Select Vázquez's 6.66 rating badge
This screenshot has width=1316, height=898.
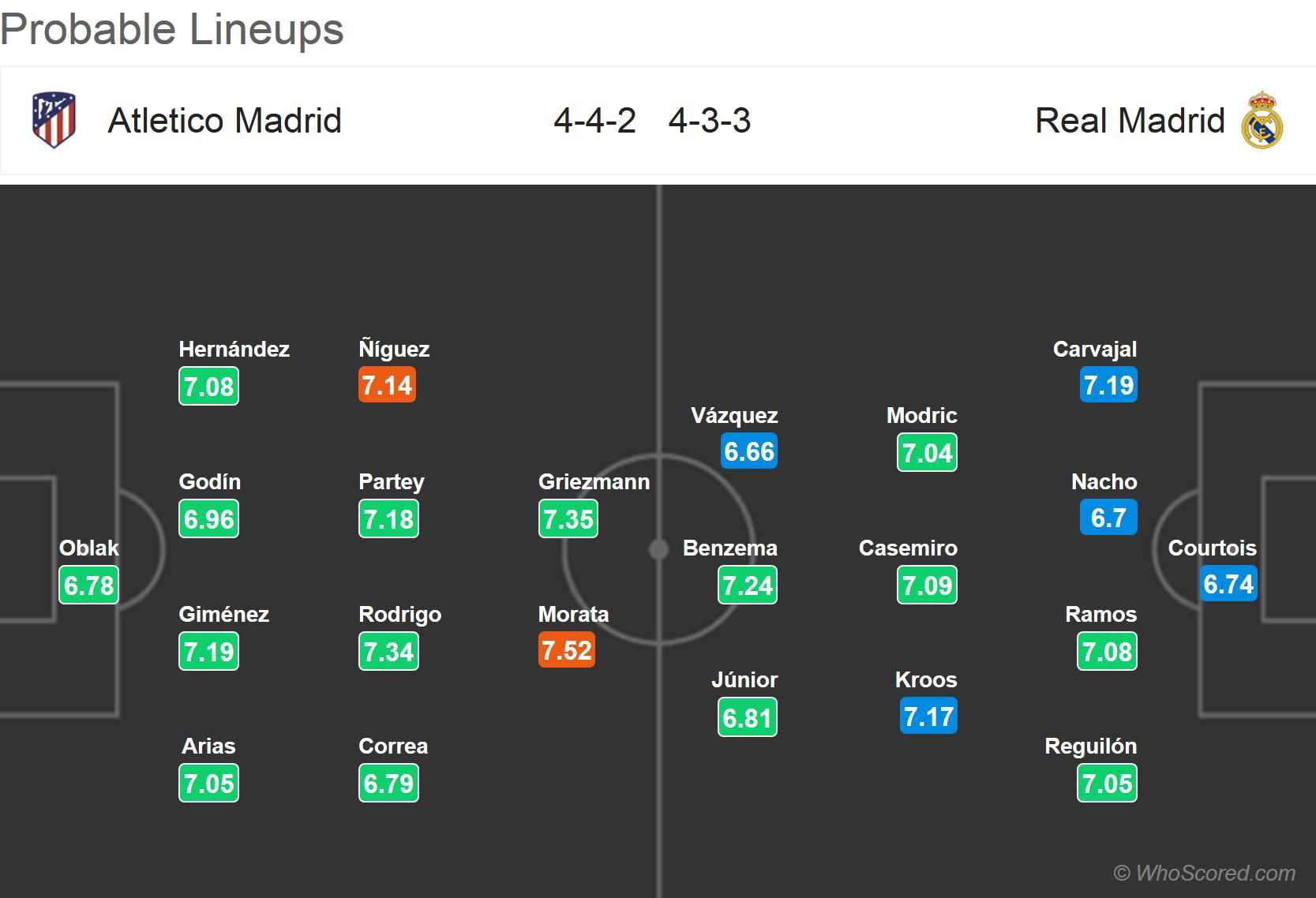(x=749, y=451)
